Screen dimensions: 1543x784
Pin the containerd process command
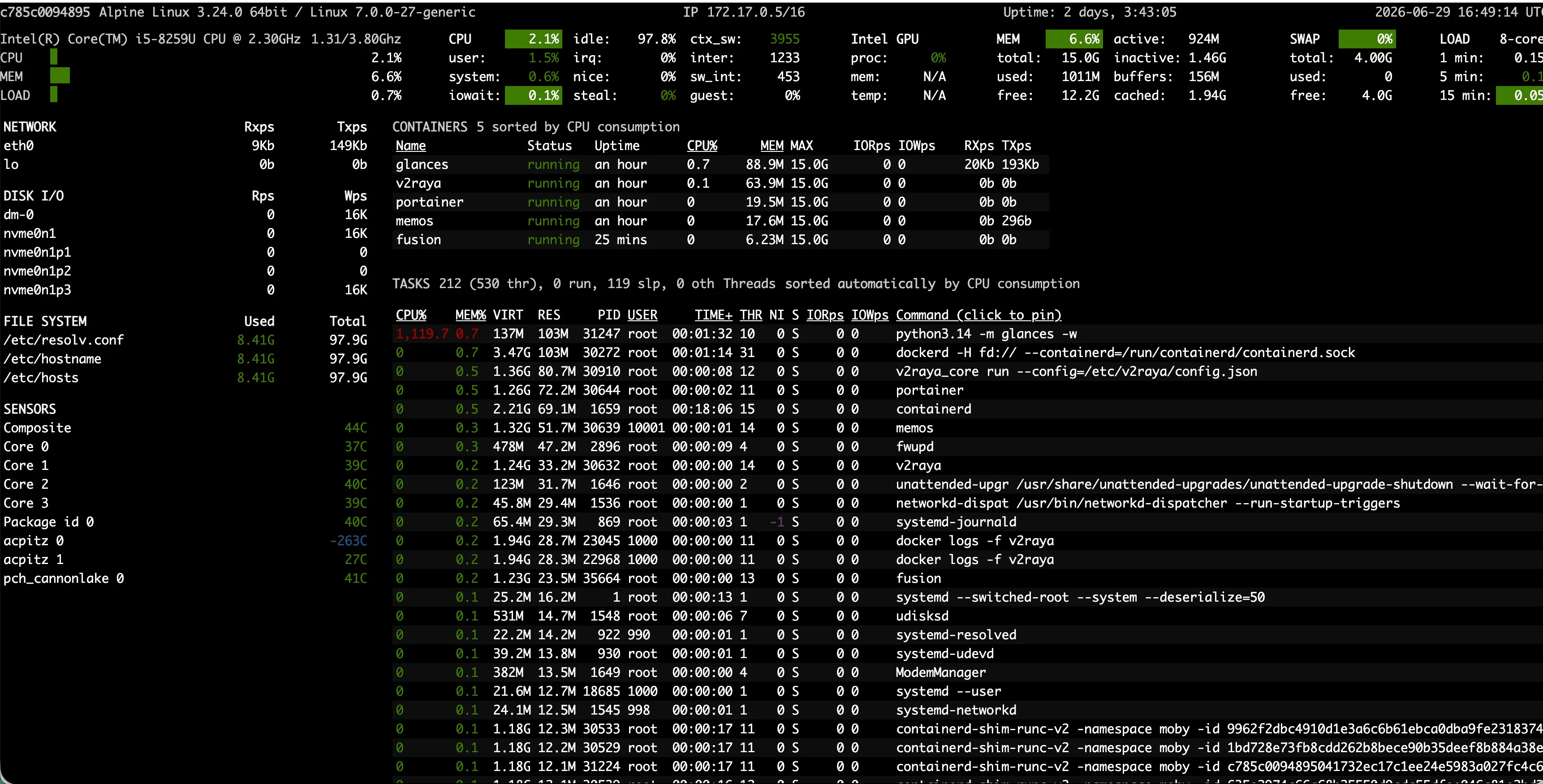coord(933,409)
